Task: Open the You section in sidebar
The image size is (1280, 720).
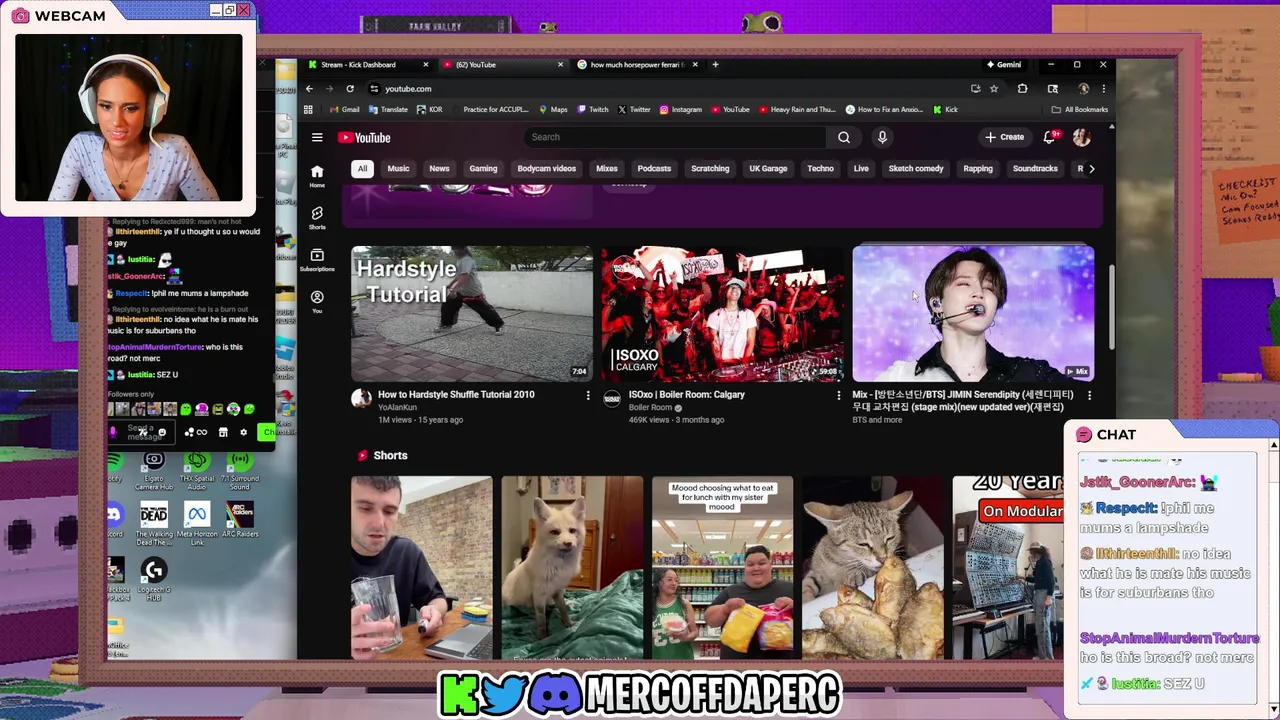Action: [x=317, y=301]
